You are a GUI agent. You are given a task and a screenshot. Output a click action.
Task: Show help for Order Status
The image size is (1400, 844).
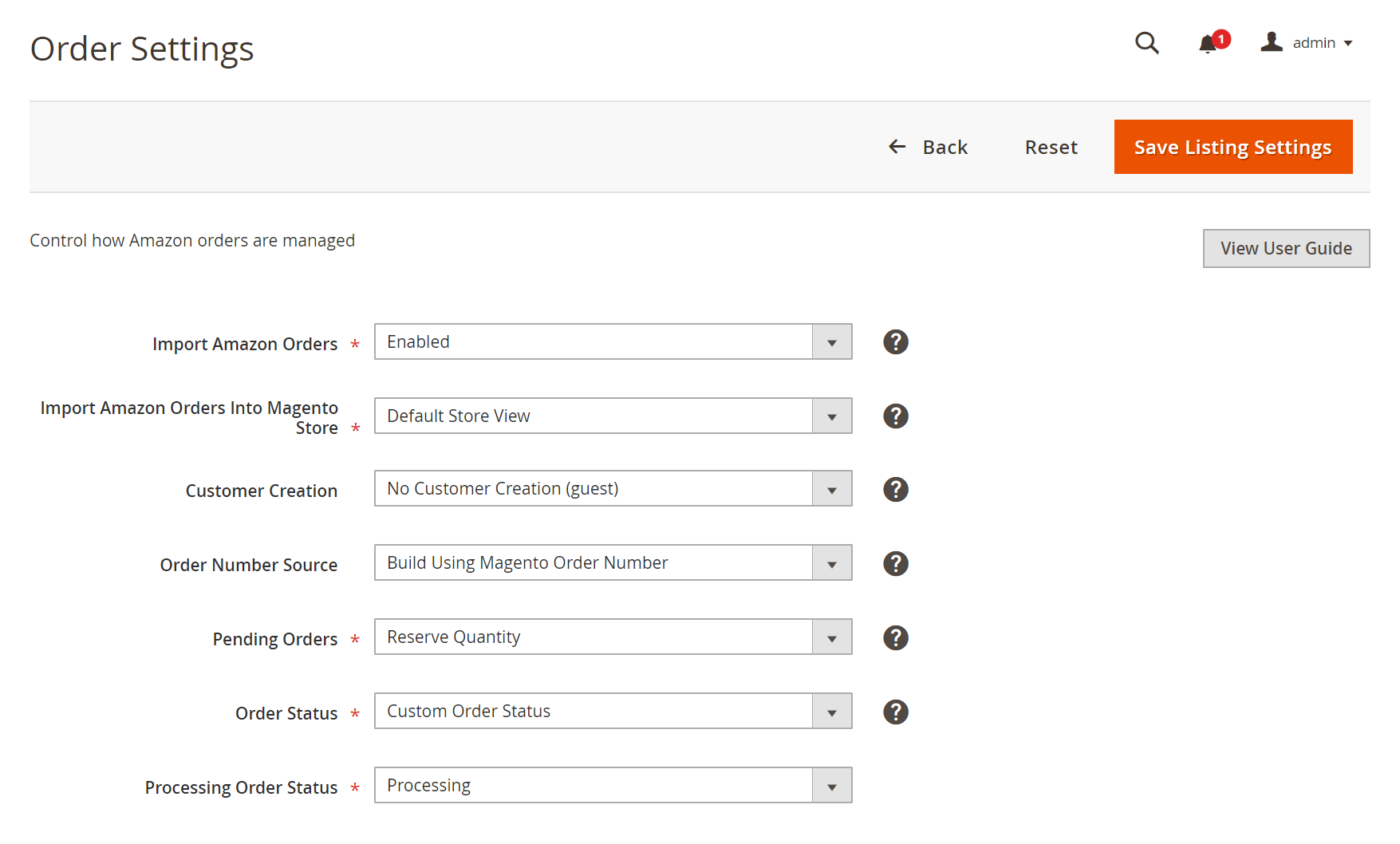pyautogui.click(x=896, y=712)
